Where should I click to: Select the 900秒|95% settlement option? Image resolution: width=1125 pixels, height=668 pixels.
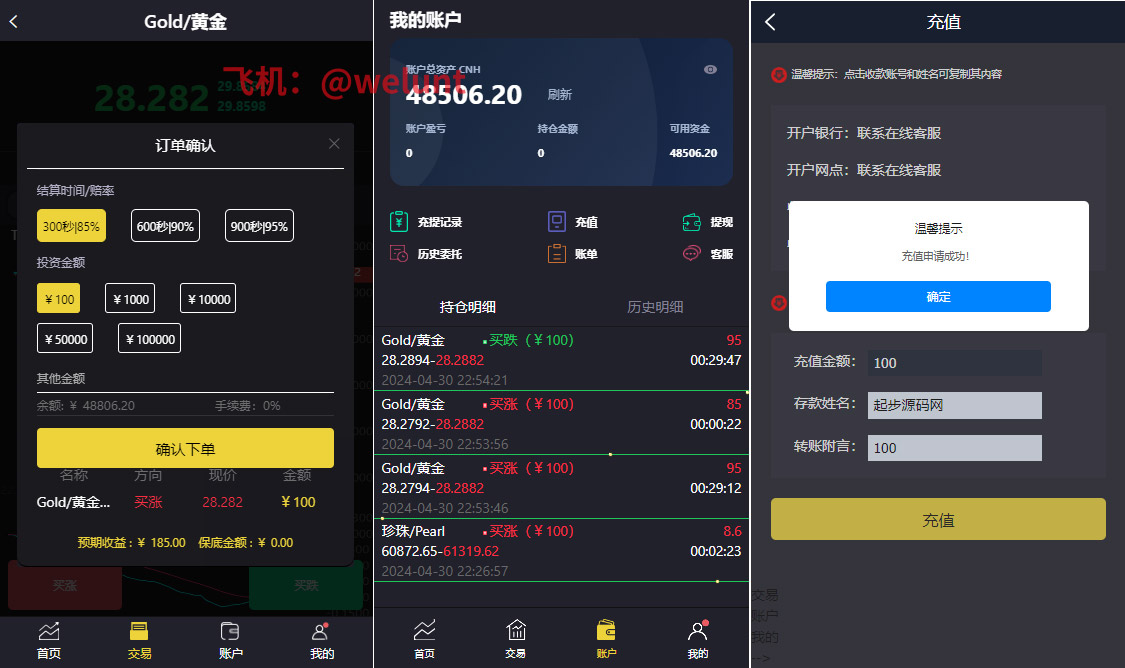click(x=259, y=226)
